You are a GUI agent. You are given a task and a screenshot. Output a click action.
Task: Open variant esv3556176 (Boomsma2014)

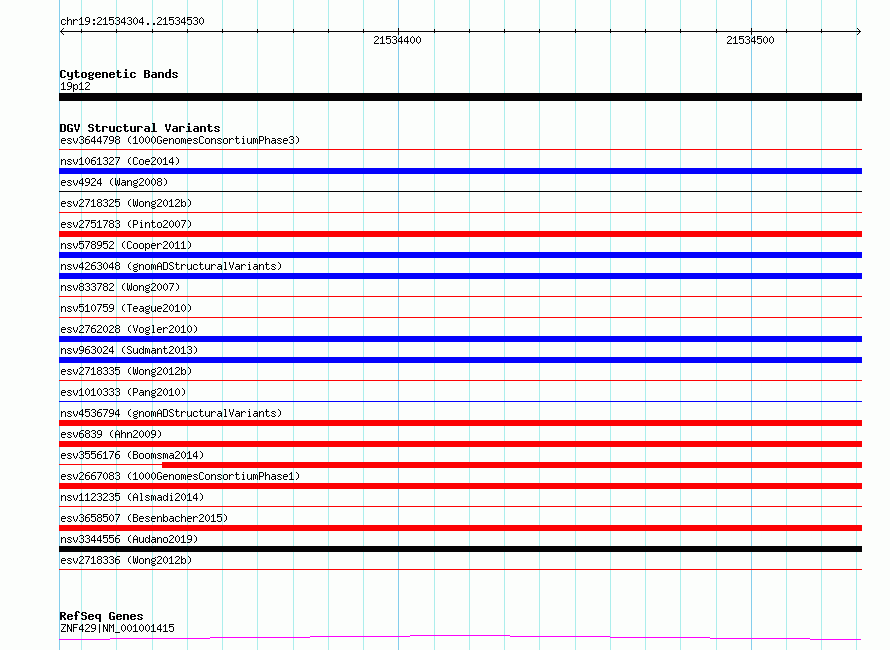point(132,455)
